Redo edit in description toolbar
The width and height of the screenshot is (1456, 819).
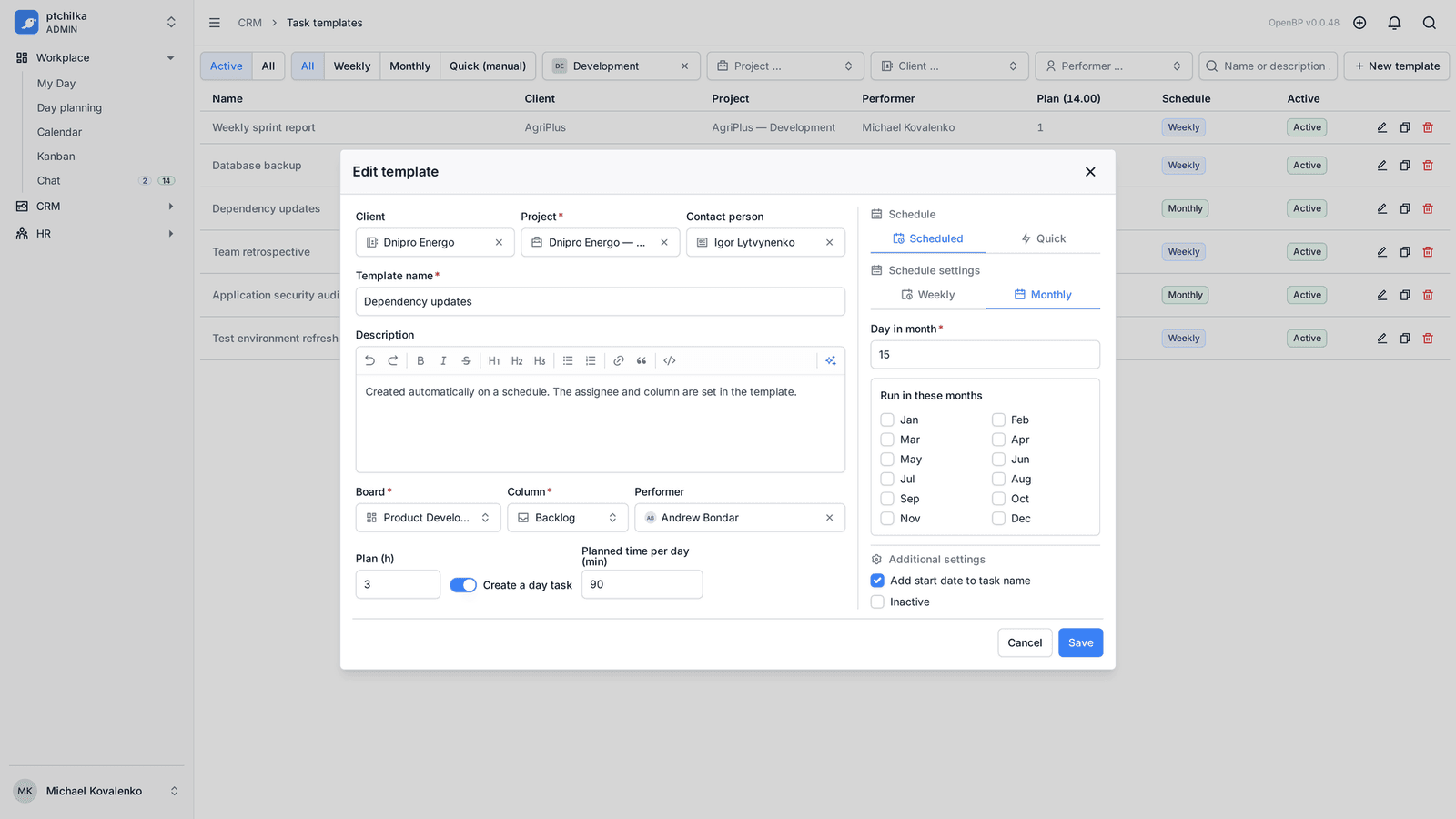point(393,360)
